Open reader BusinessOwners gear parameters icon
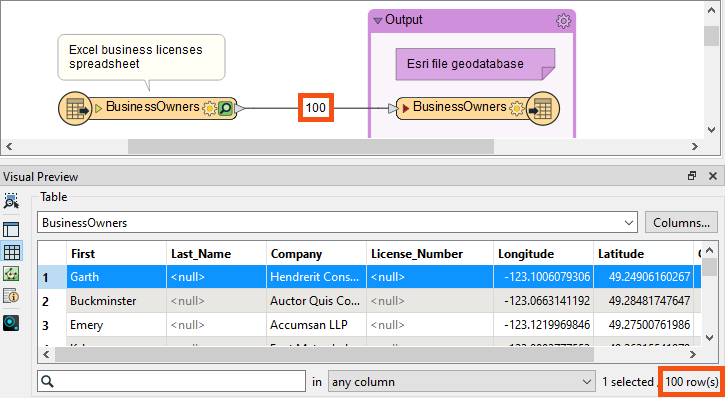Image resolution: width=725 pixels, height=398 pixels. [209, 109]
